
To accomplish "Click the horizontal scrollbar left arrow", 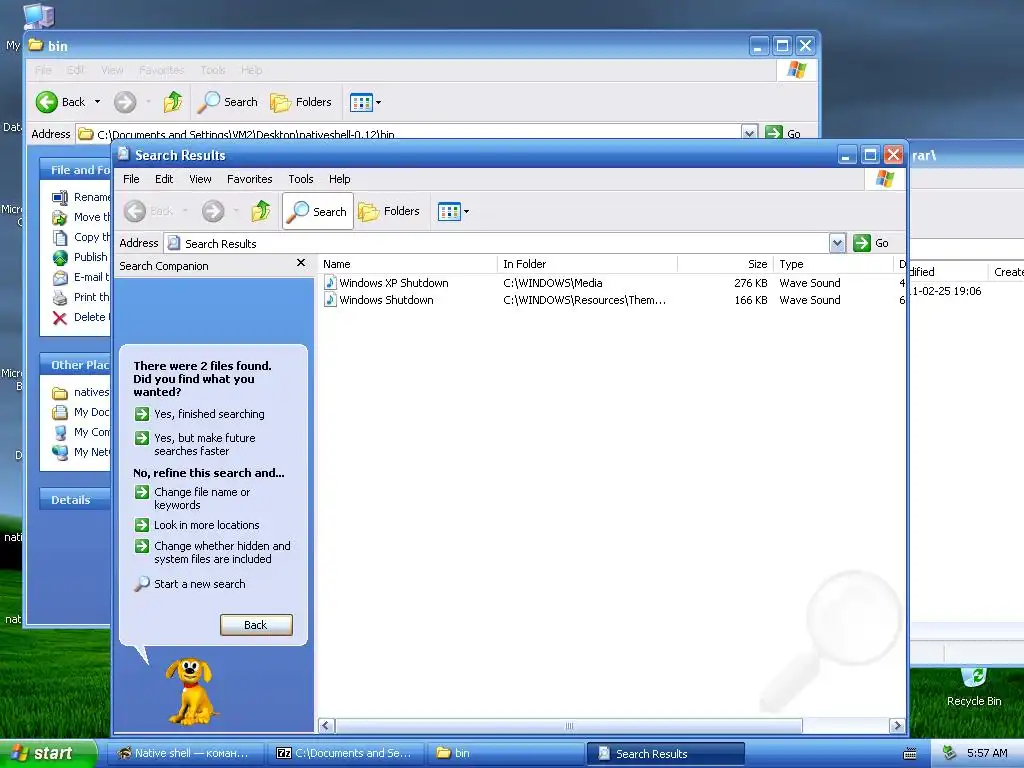I will (327, 726).
